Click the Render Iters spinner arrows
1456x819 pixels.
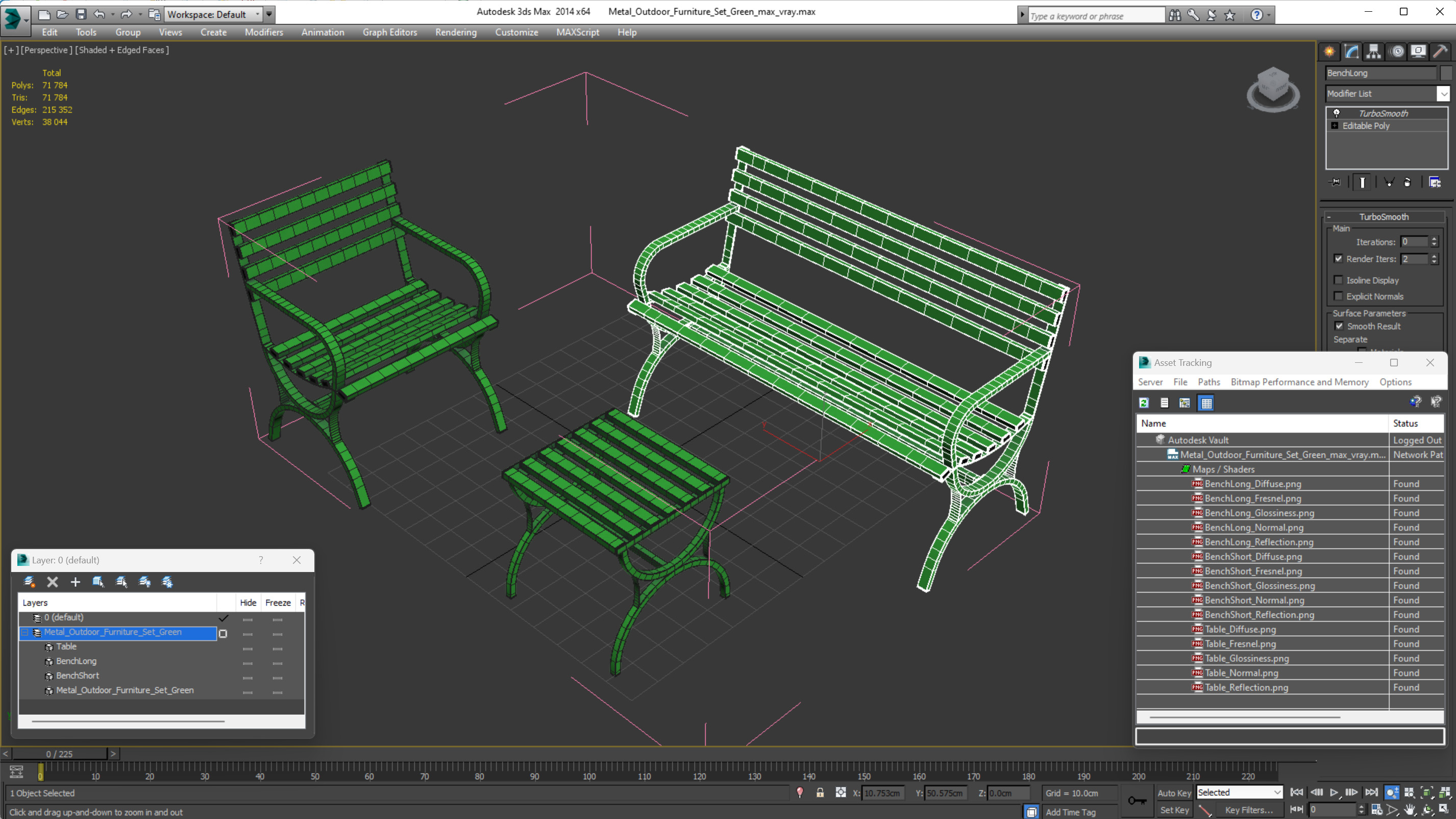[1435, 259]
